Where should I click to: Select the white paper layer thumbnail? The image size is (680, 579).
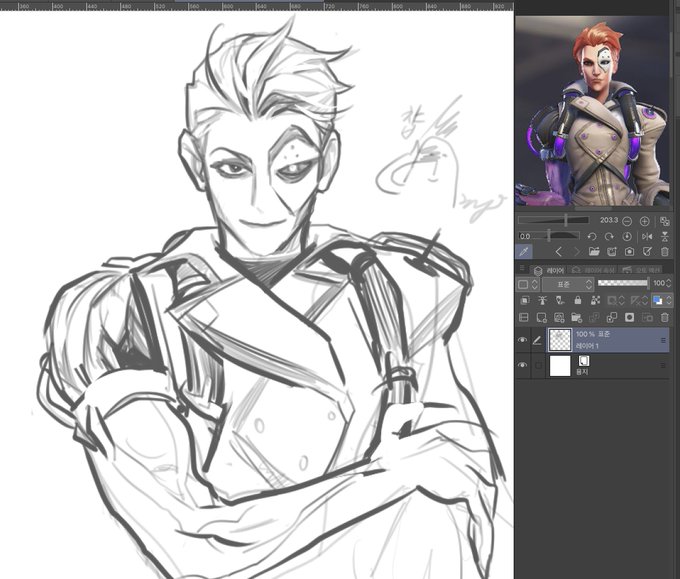click(560, 366)
